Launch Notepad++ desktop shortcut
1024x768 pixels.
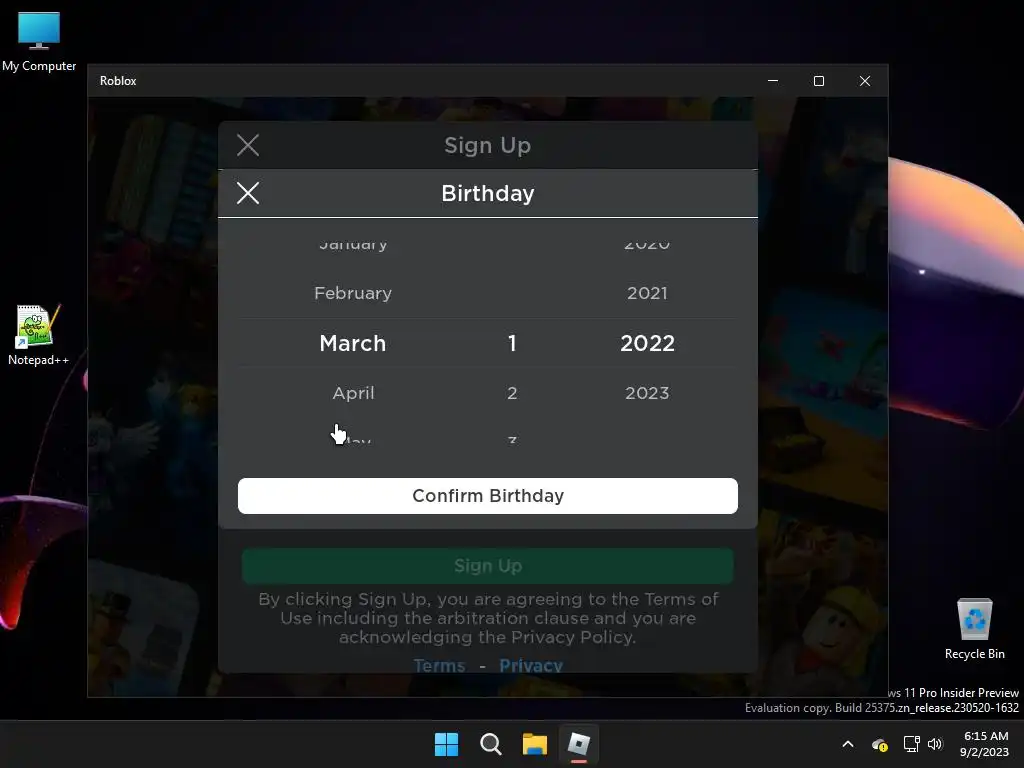(38, 334)
